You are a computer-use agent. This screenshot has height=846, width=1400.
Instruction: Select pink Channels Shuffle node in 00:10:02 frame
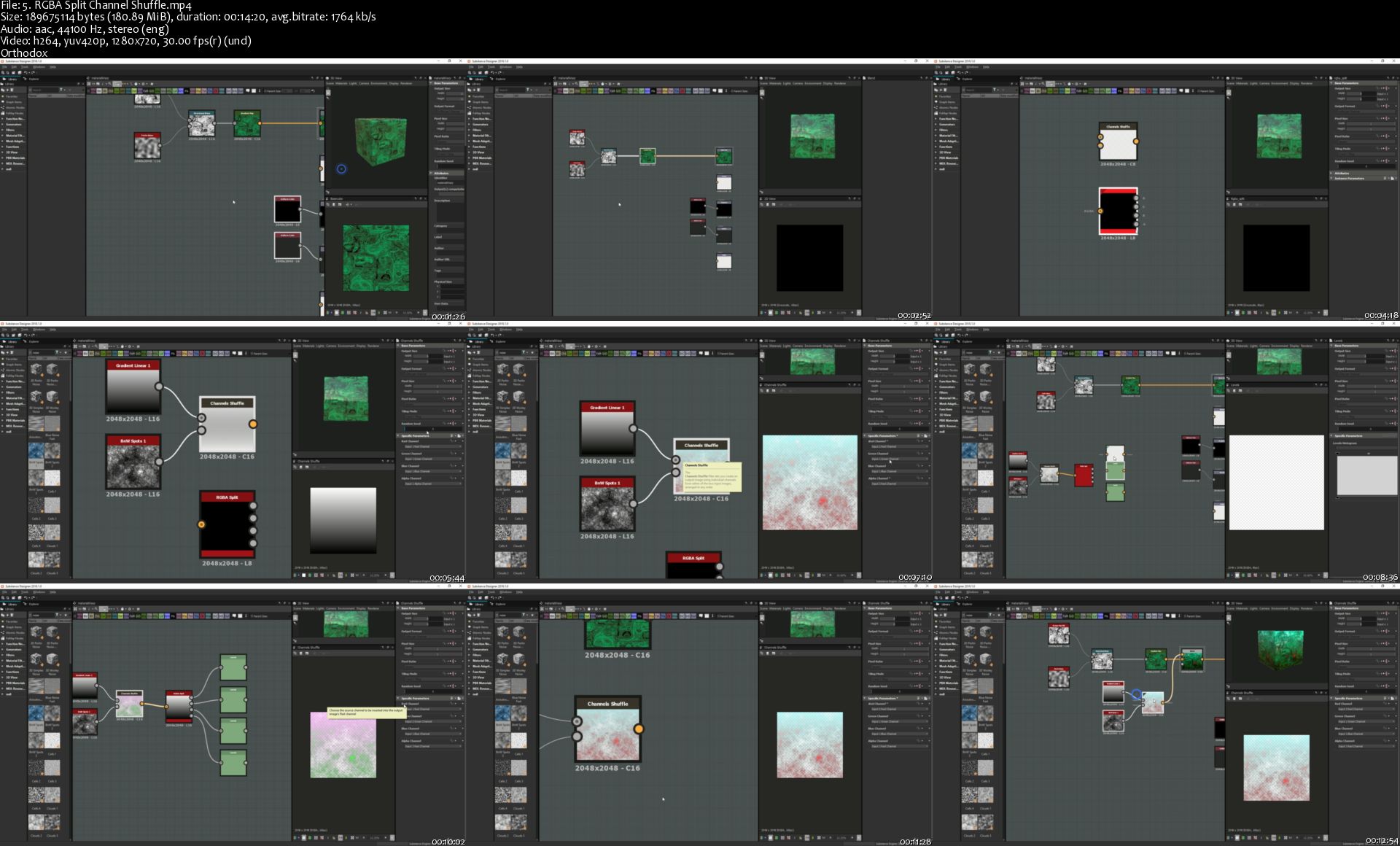[129, 703]
